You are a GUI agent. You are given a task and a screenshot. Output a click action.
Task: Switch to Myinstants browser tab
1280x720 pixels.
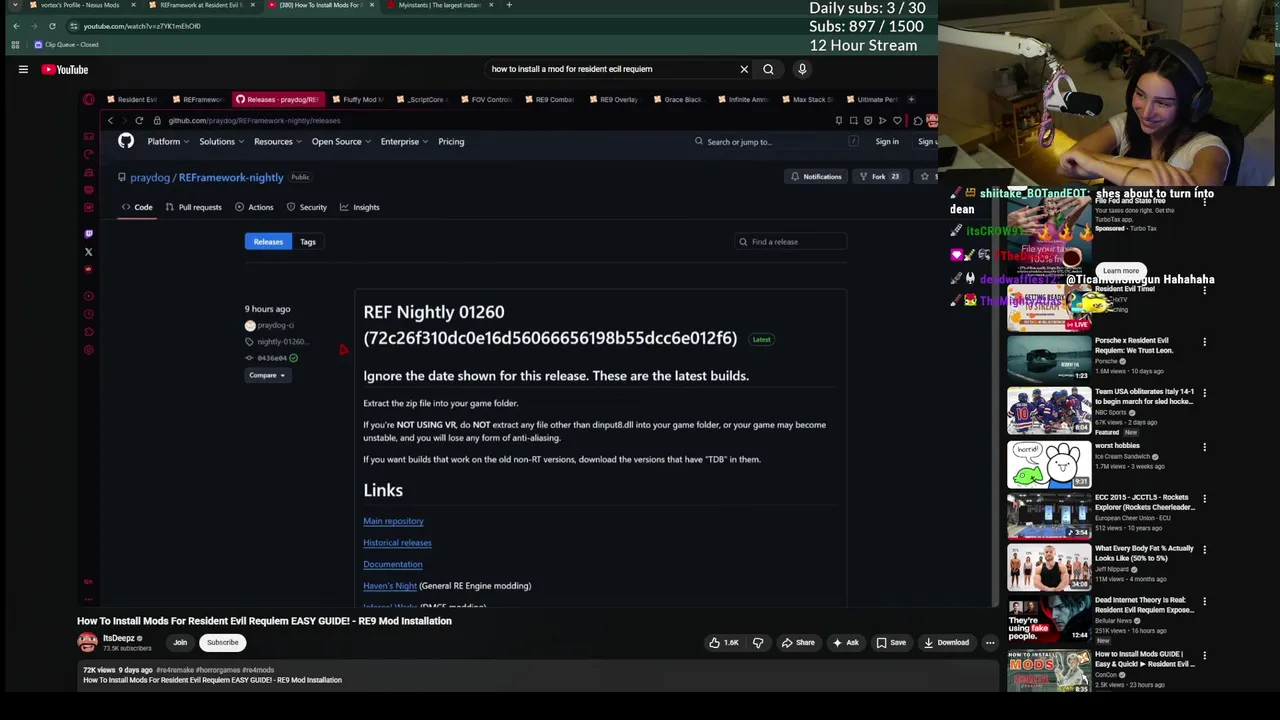[440, 5]
